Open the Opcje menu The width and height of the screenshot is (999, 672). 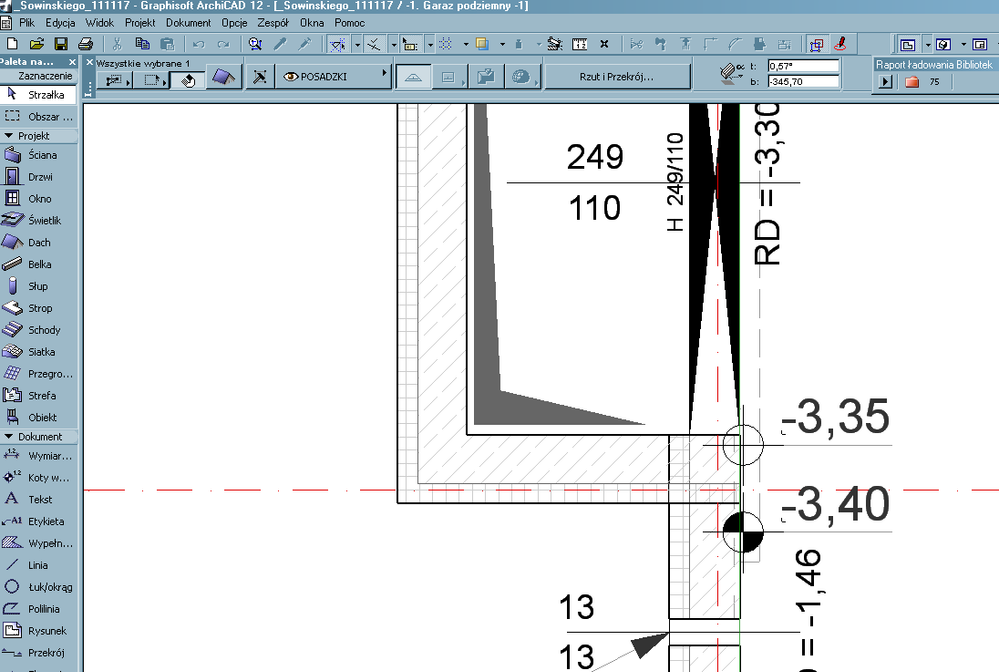[x=234, y=22]
